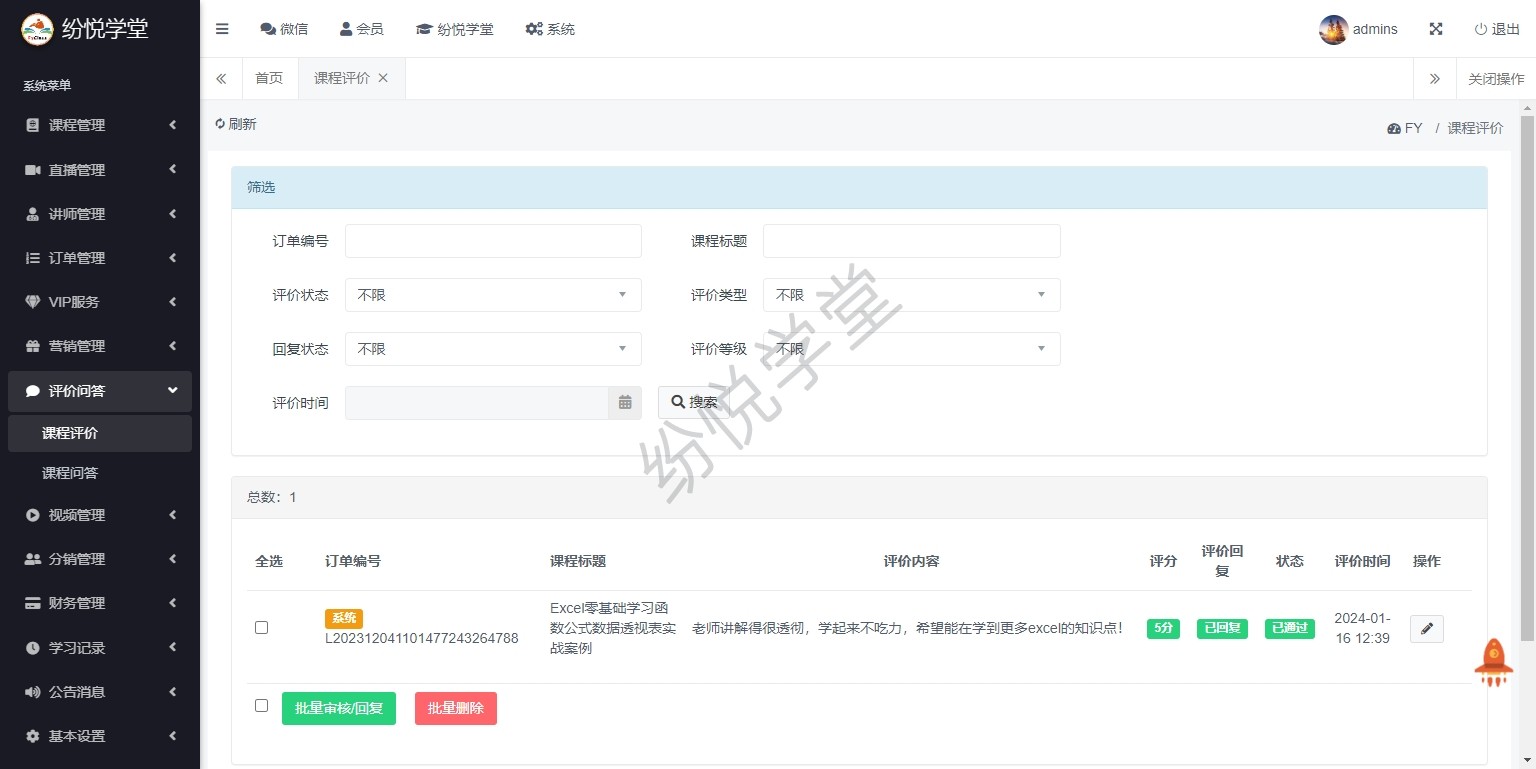This screenshot has height=769, width=1536.
Task: Open the 评价状态 dropdown
Action: [493, 295]
